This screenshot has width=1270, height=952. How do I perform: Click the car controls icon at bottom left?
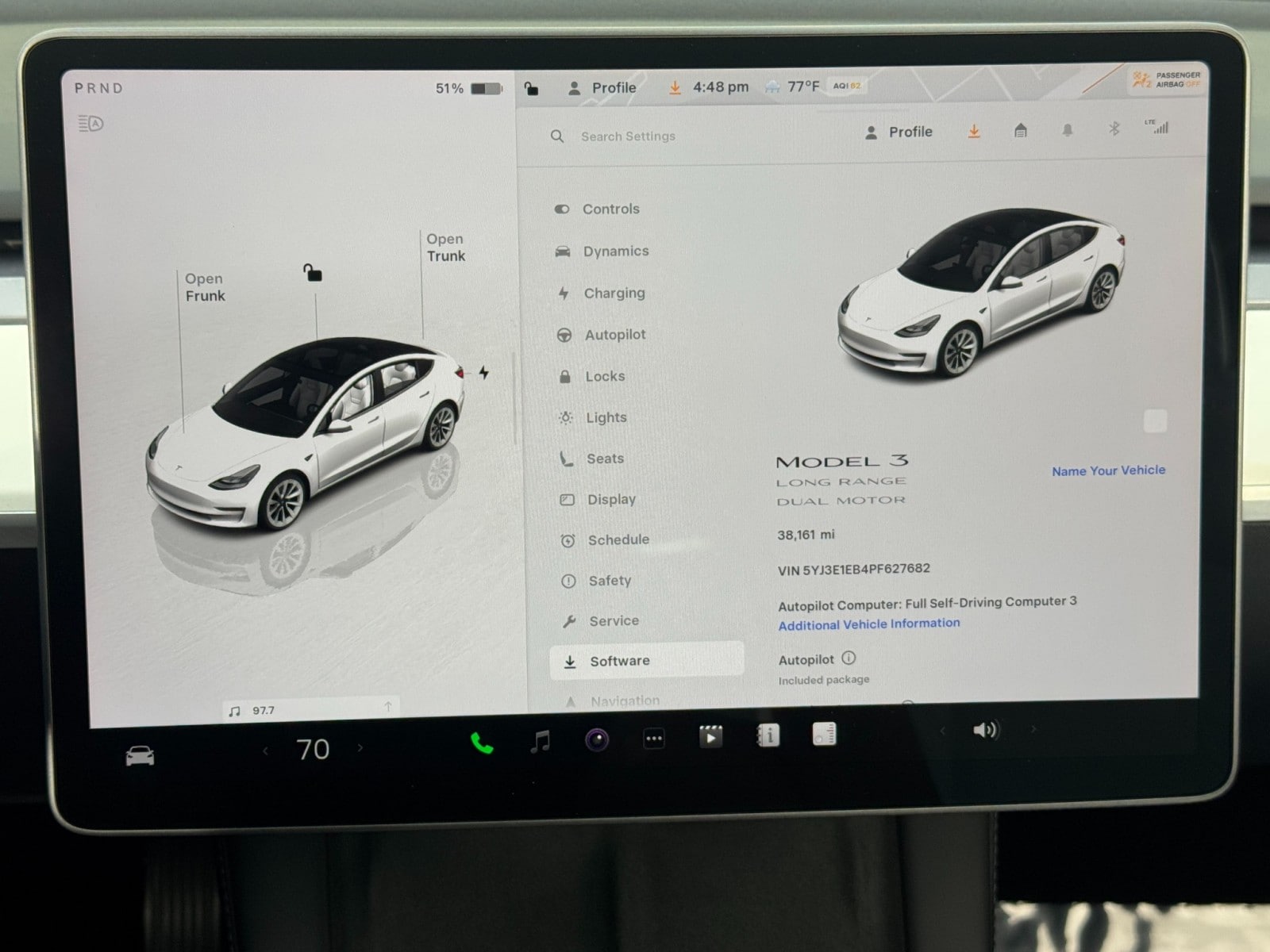140,755
